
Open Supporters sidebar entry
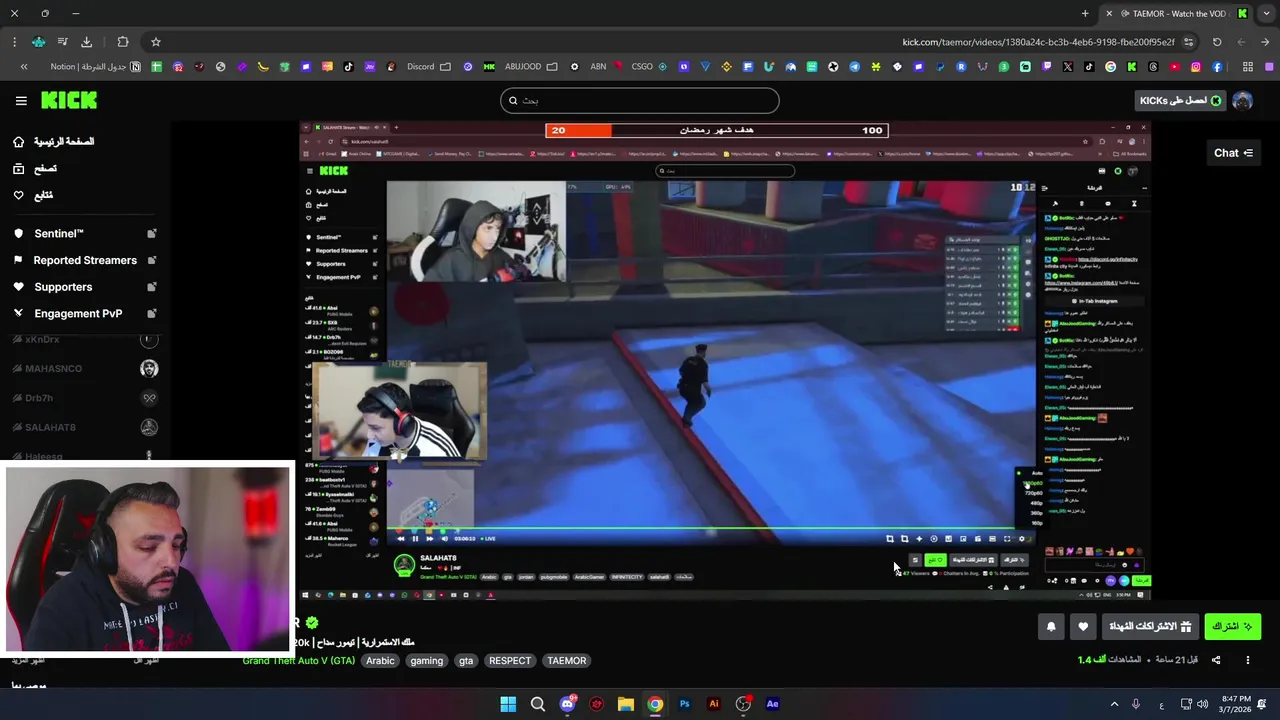54,287
